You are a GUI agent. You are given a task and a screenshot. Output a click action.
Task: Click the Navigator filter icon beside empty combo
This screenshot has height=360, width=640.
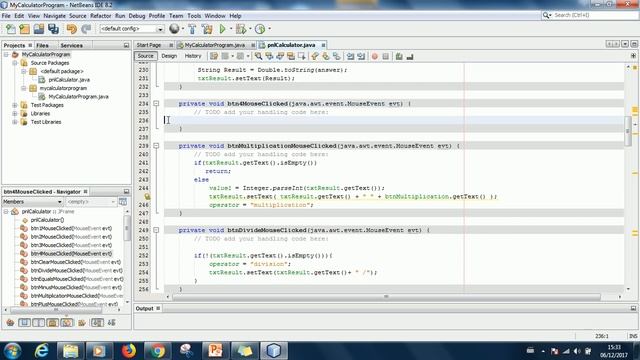[123, 202]
